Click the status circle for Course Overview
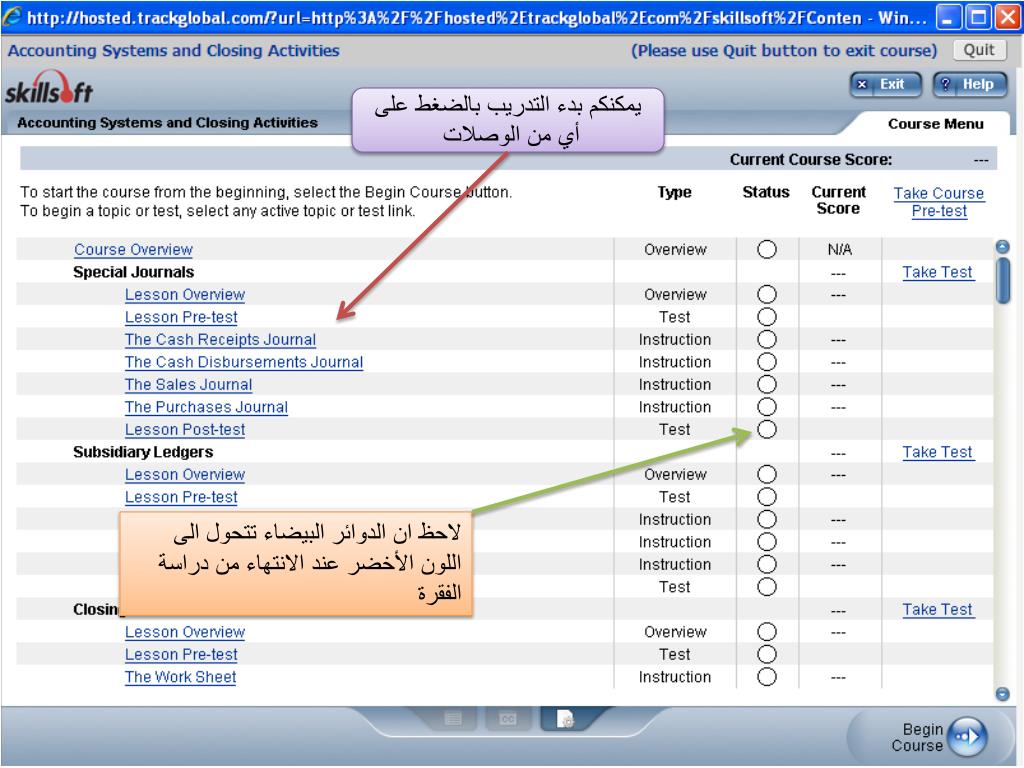Screen dimensions: 1024x768 767,249
